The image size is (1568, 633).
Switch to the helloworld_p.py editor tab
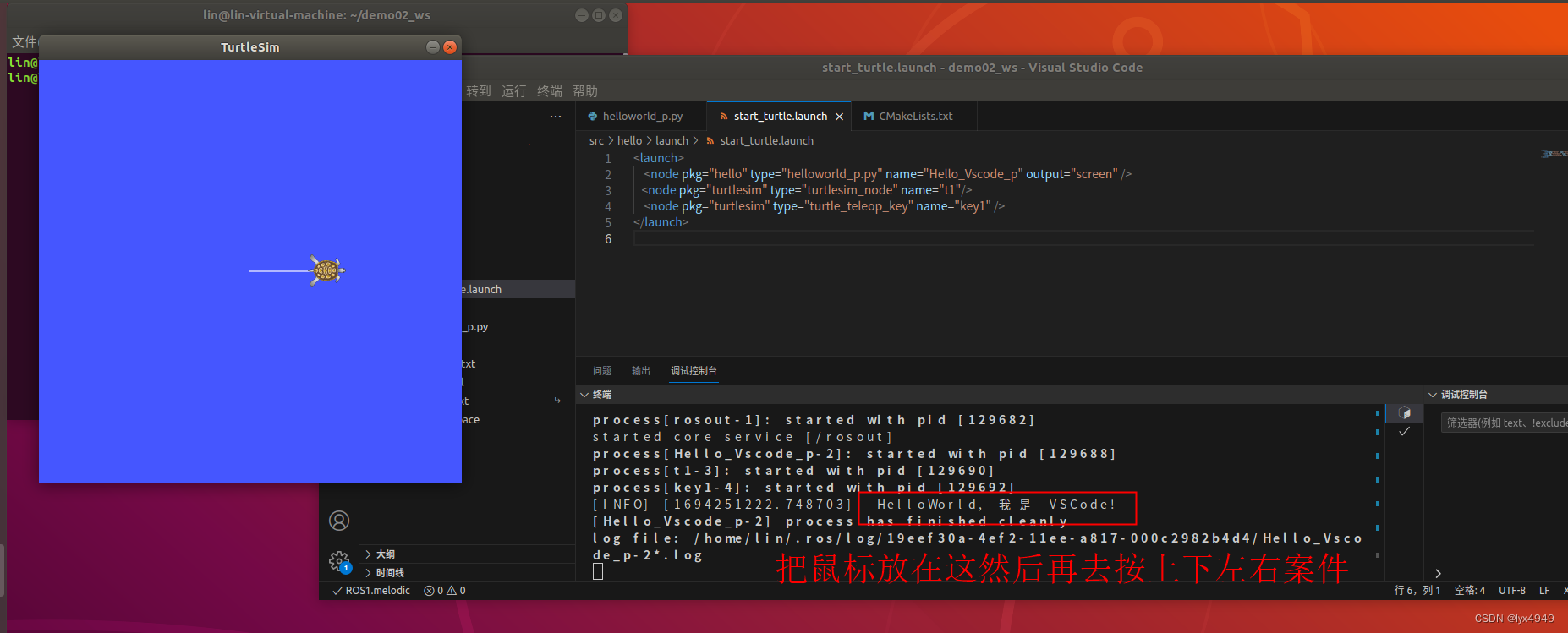click(642, 116)
